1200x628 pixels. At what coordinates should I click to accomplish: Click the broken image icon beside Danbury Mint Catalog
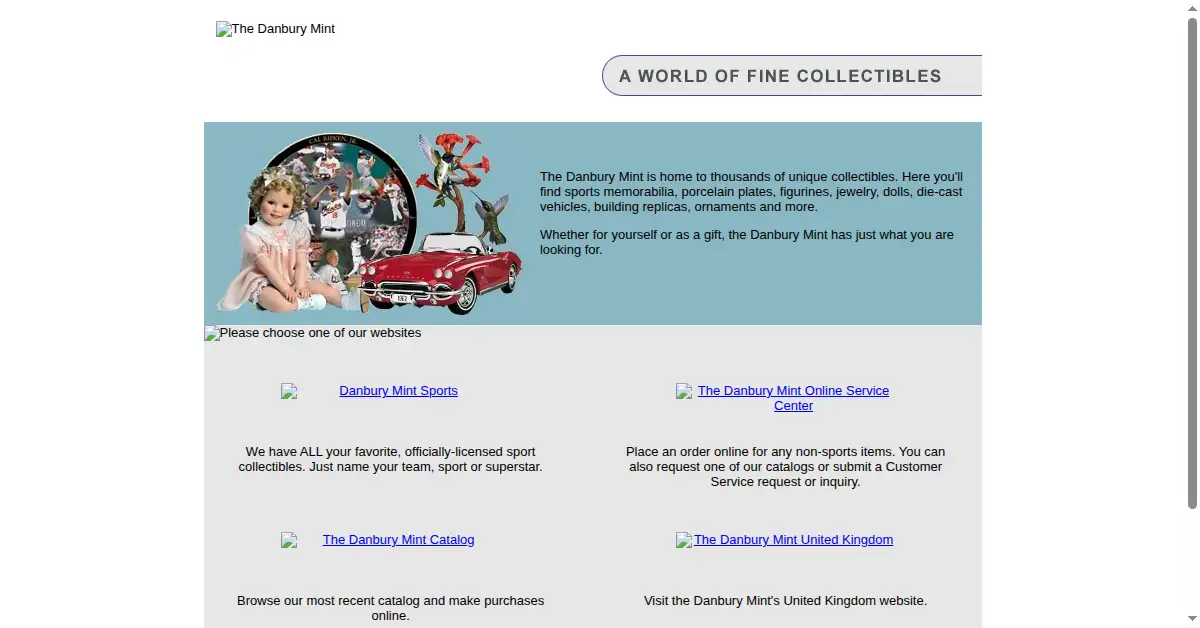click(x=289, y=541)
